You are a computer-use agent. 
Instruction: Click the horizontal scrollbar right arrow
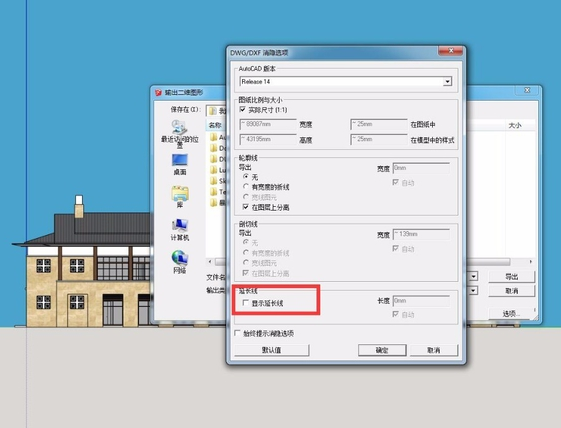[531, 262]
